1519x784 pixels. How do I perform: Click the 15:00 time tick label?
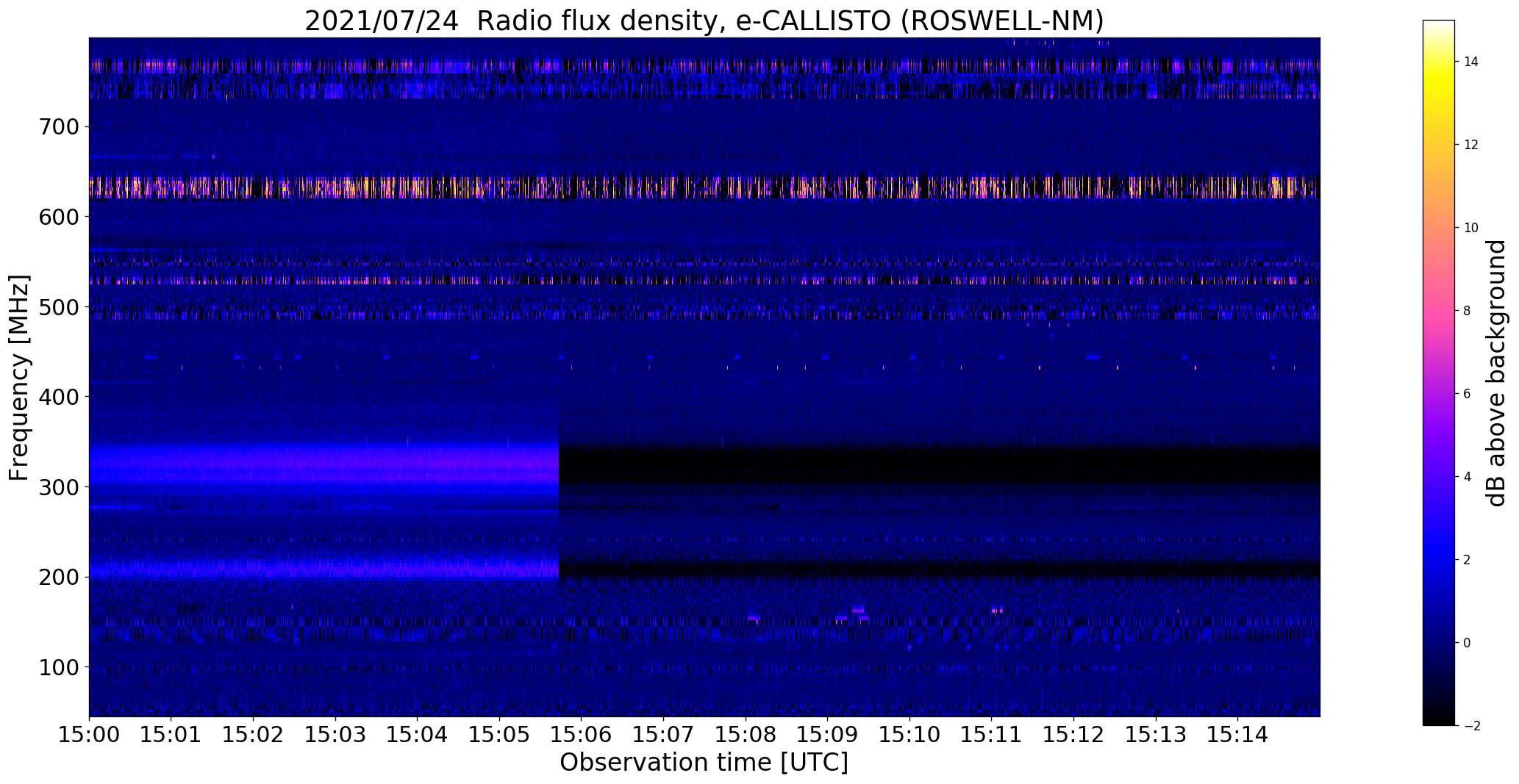[x=89, y=734]
